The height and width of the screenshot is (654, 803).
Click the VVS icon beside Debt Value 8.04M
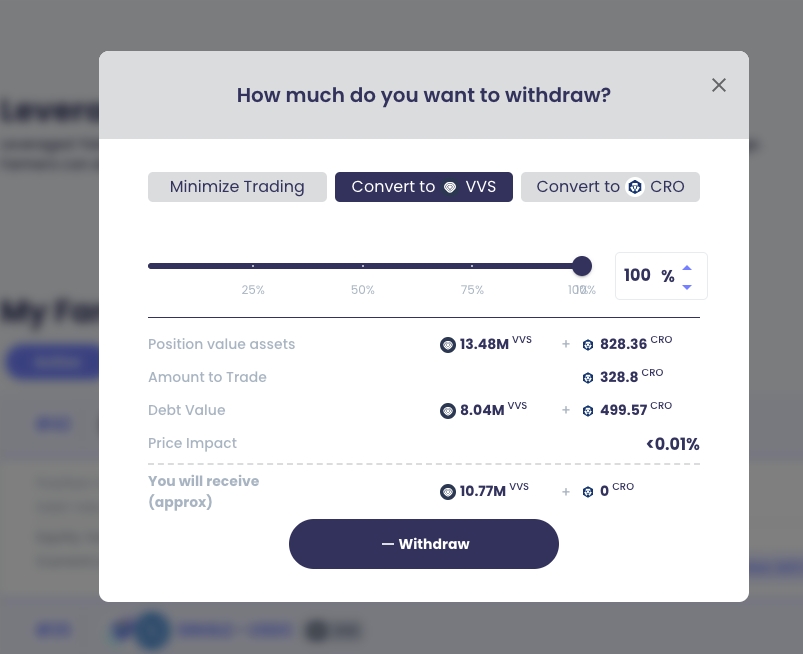tap(448, 411)
